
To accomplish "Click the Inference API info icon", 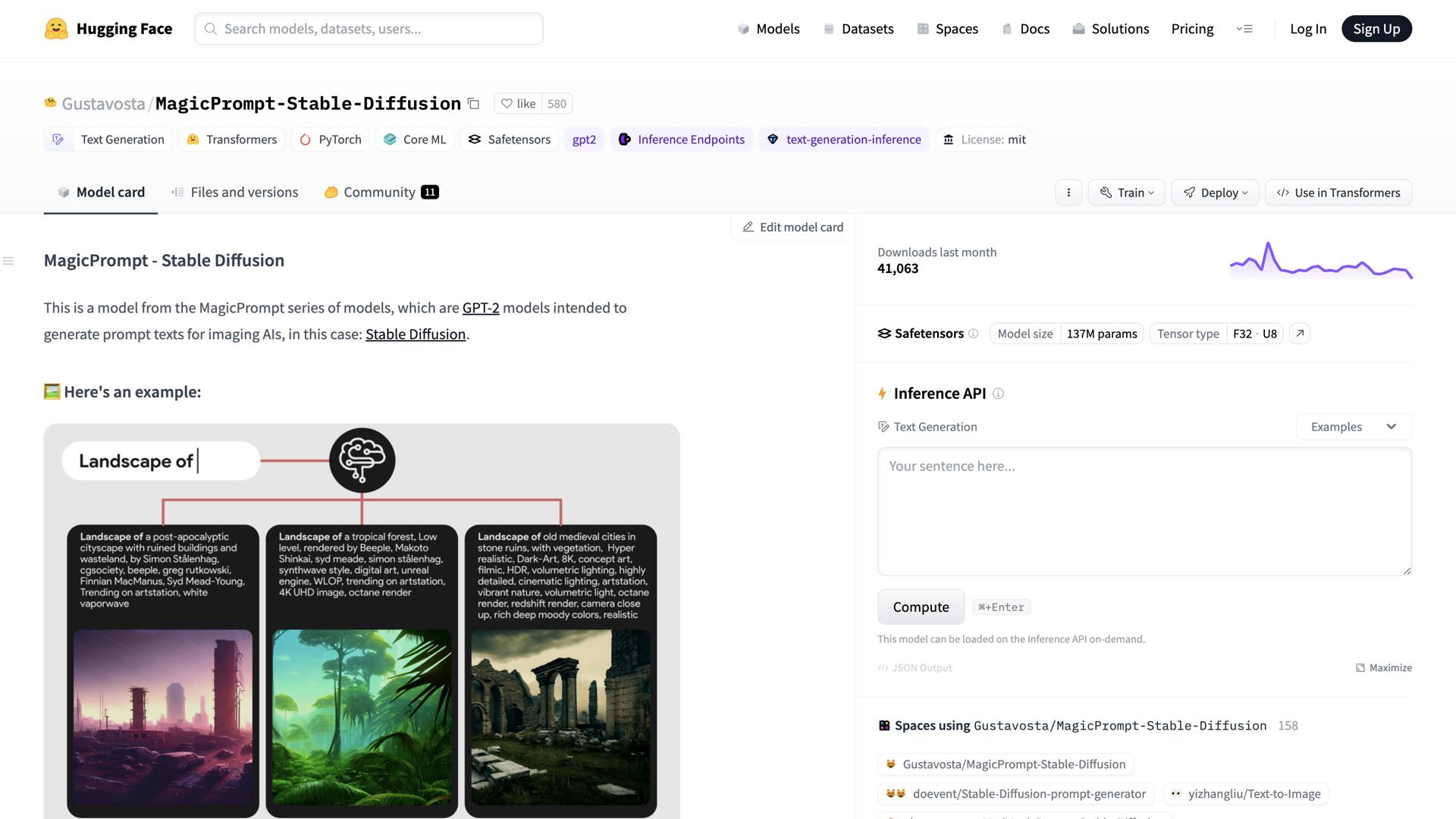I will (x=998, y=394).
